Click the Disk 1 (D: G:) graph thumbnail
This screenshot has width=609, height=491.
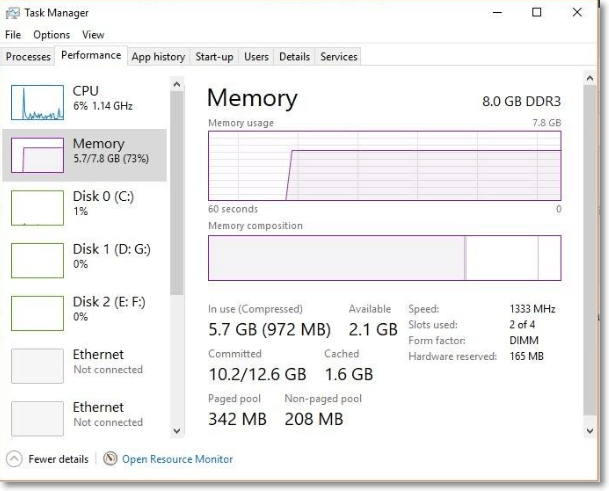coord(37,260)
